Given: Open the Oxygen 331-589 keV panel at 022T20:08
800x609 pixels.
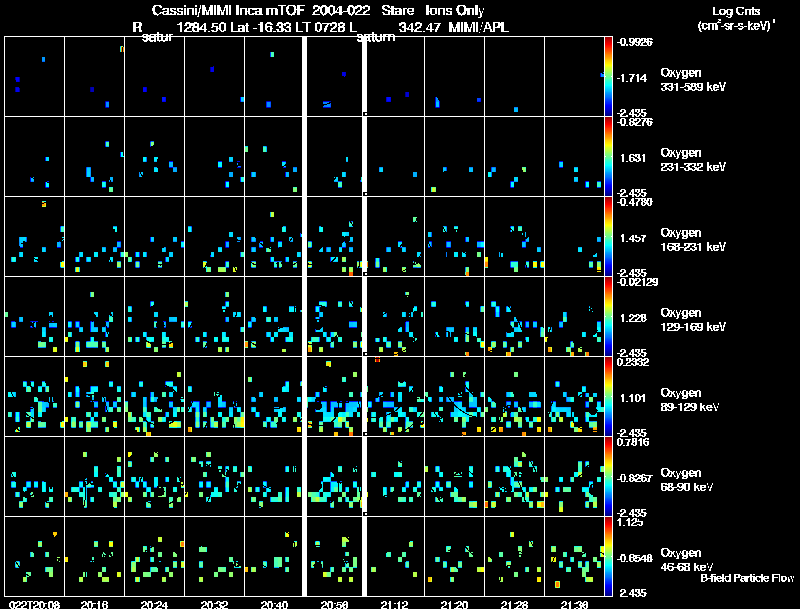Looking at the screenshot, I should (35, 76).
